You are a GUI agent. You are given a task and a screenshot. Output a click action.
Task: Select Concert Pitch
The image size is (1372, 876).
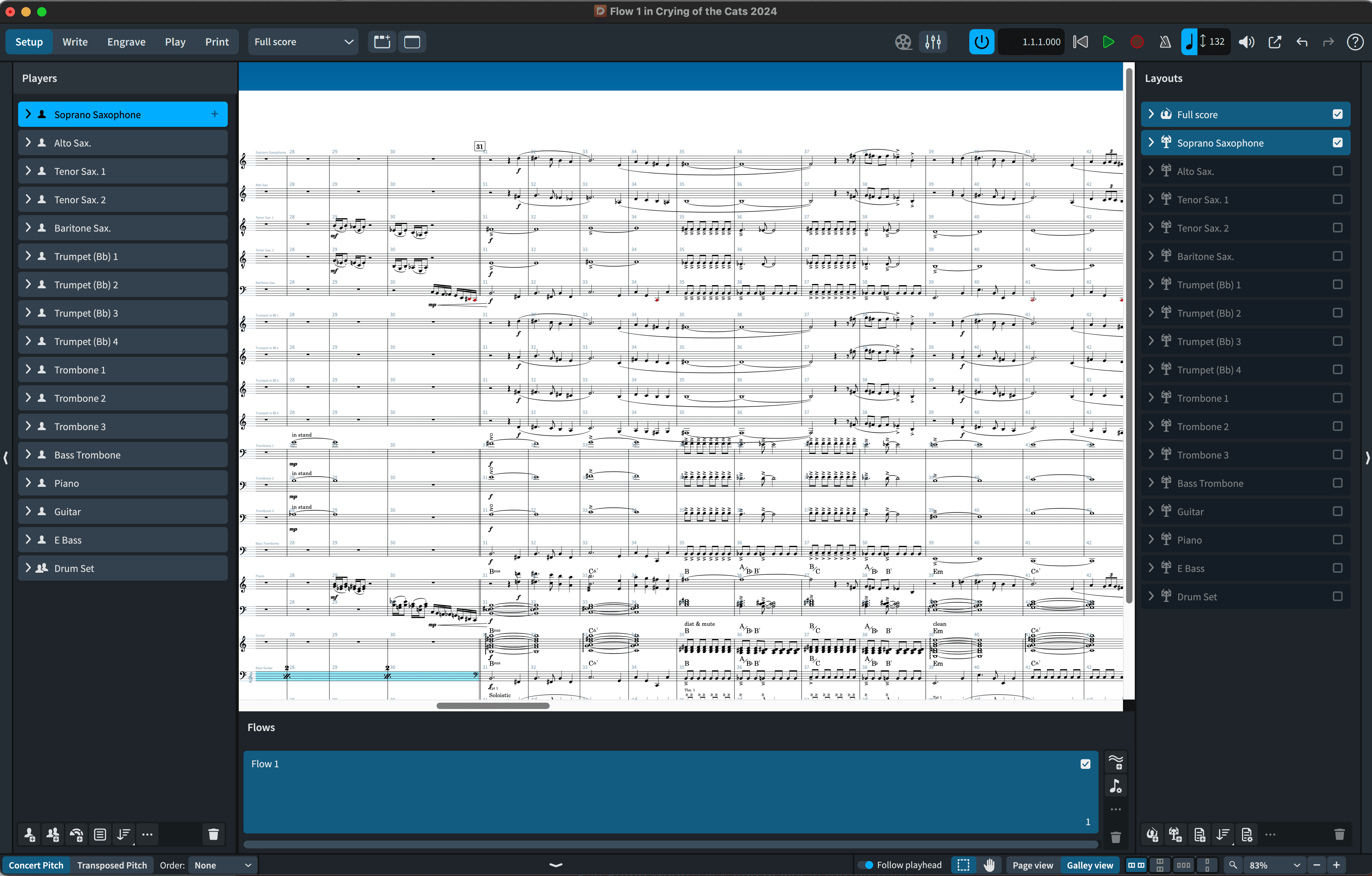click(x=36, y=865)
